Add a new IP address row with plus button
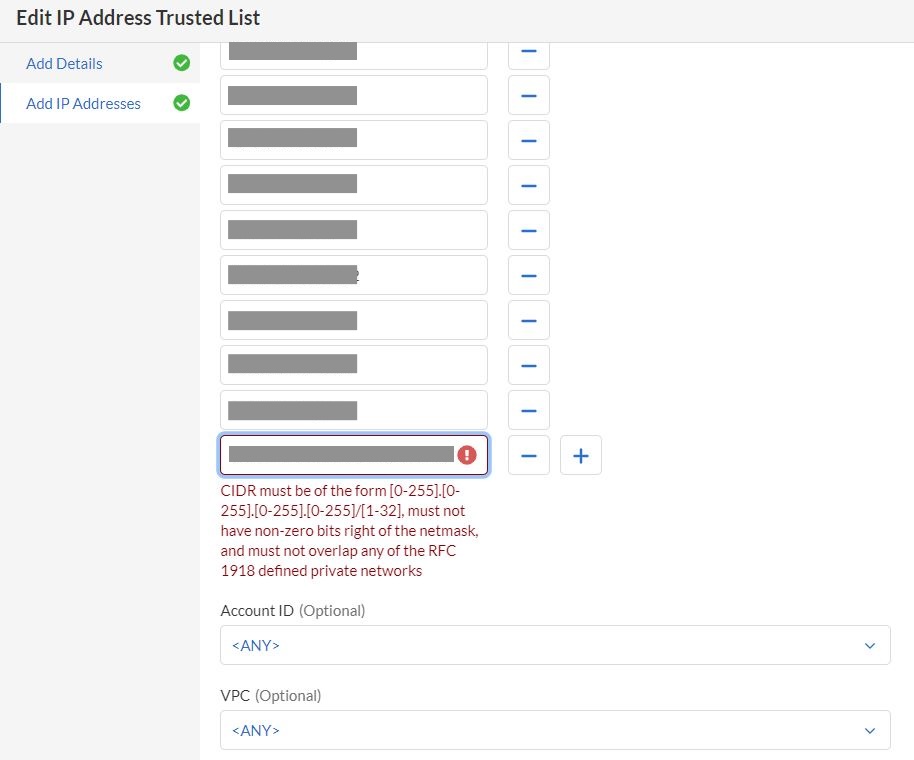Screen dimensions: 914x760 click(581, 455)
